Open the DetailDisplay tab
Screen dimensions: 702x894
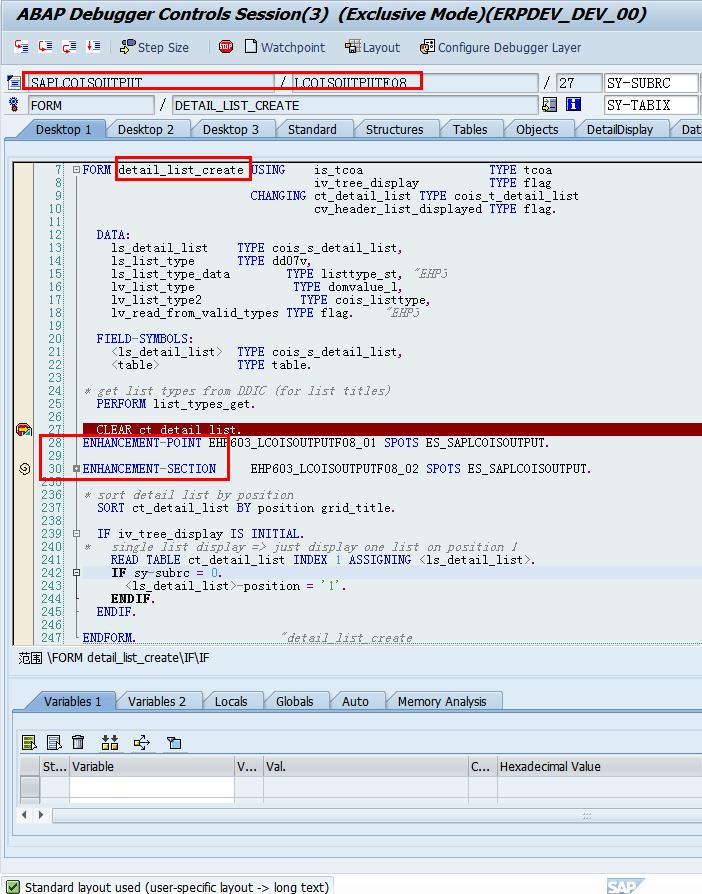[619, 129]
